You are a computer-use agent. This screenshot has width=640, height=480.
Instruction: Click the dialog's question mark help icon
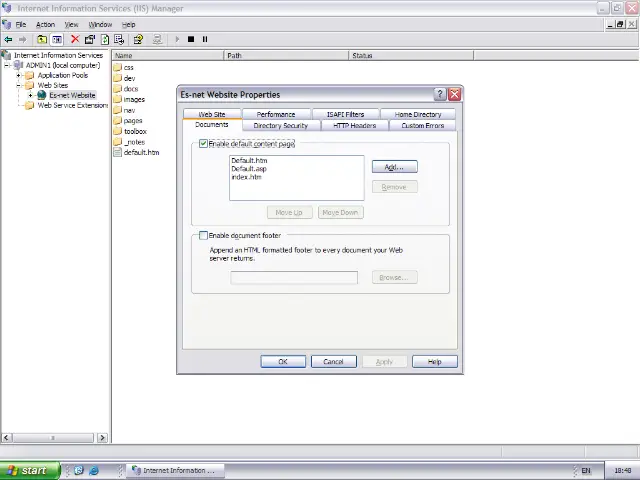(440, 94)
